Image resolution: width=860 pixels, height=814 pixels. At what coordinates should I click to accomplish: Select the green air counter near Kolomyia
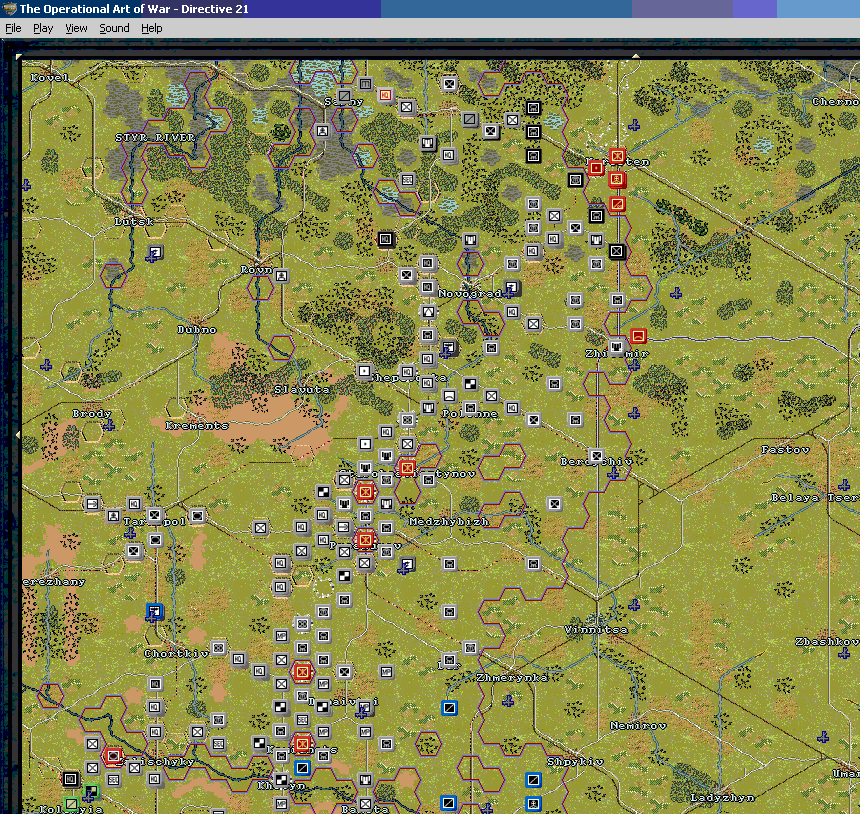[92, 790]
